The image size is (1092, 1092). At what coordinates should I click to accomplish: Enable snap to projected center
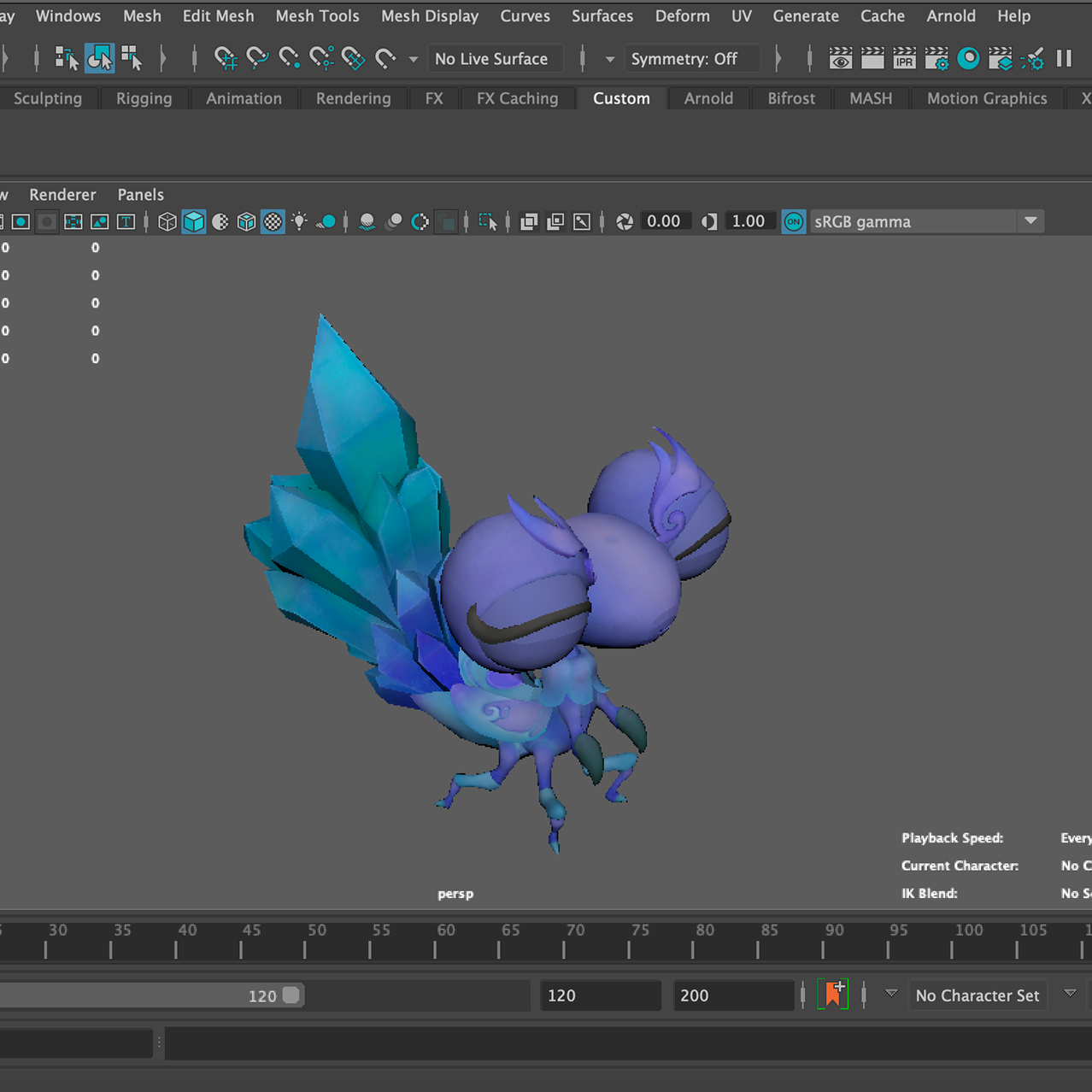pyautogui.click(x=321, y=58)
